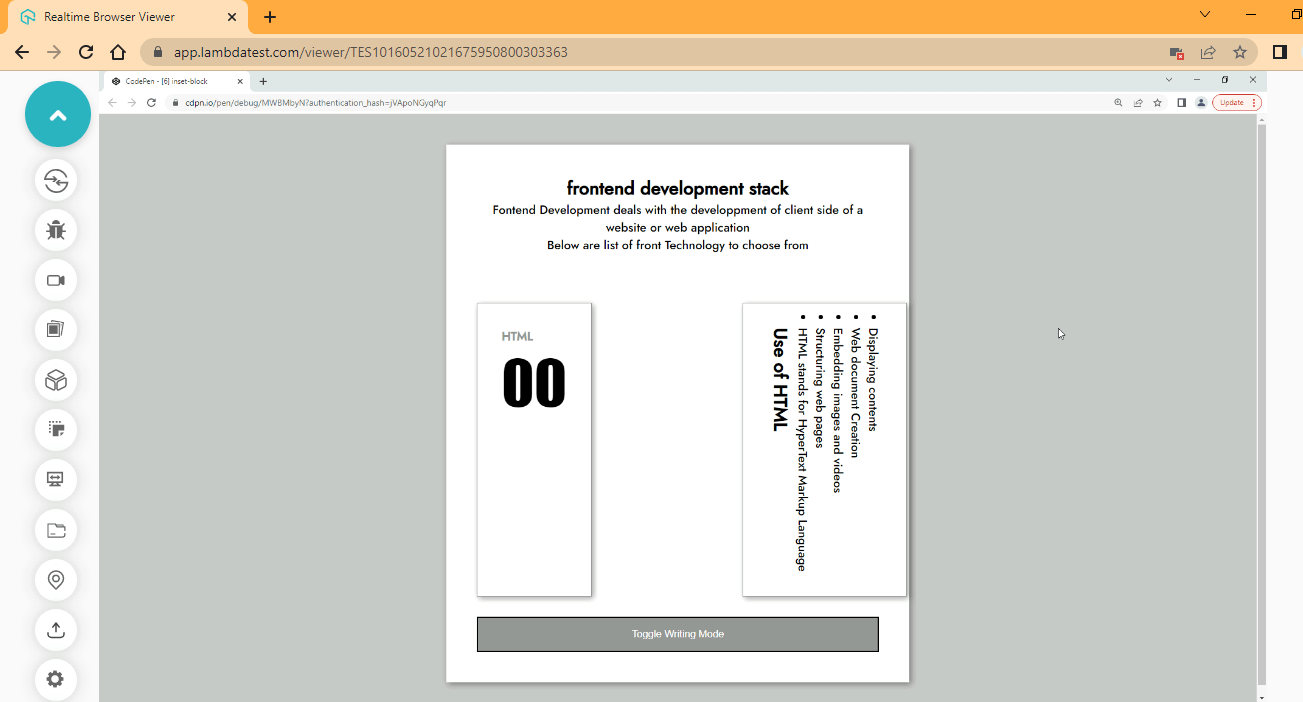This screenshot has height=702, width=1303.
Task: Open the project folder icon
Action: (56, 530)
